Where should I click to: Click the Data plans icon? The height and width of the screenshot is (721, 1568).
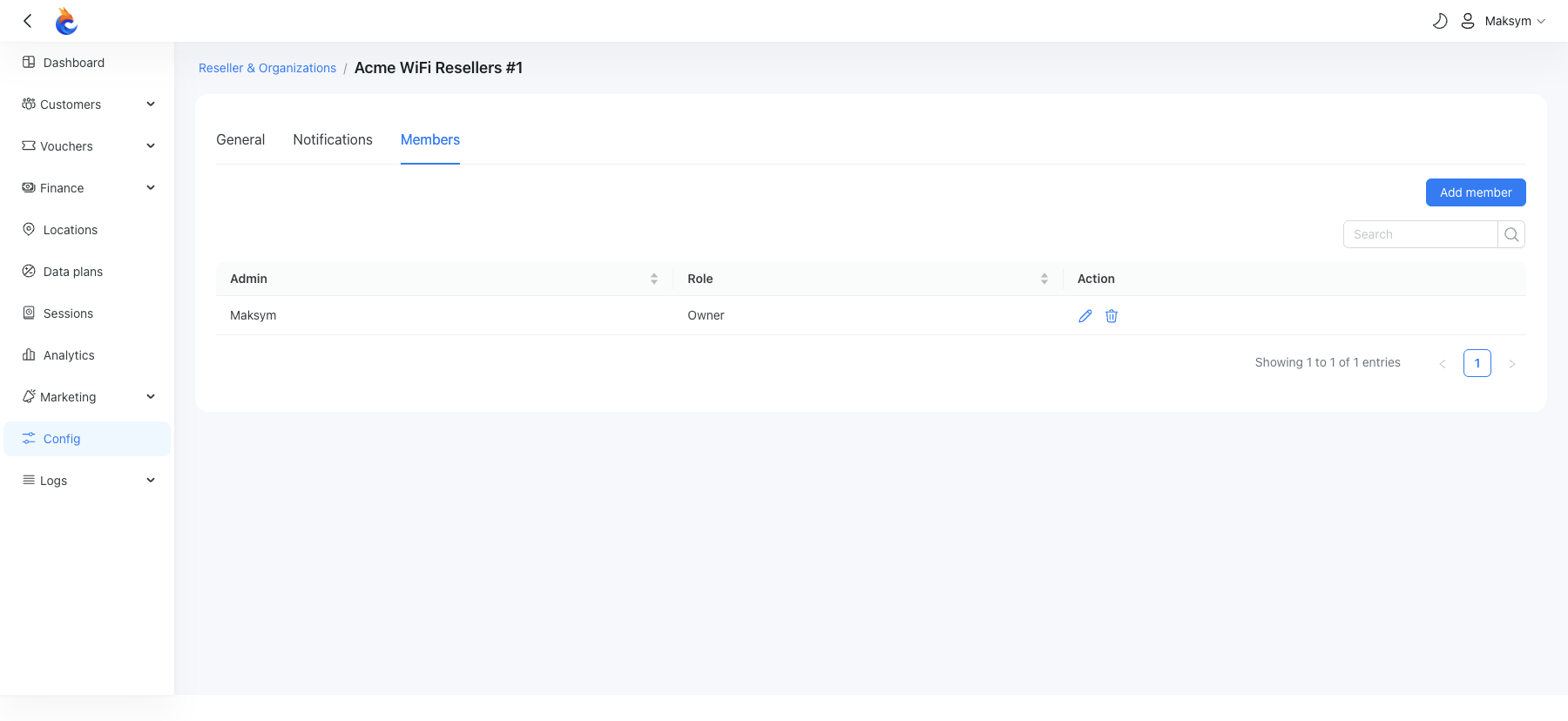click(29, 271)
